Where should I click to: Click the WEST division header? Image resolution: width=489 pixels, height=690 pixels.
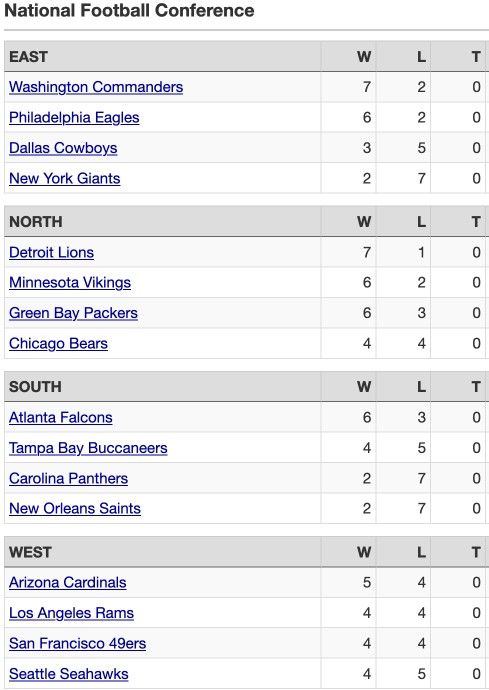[30, 552]
